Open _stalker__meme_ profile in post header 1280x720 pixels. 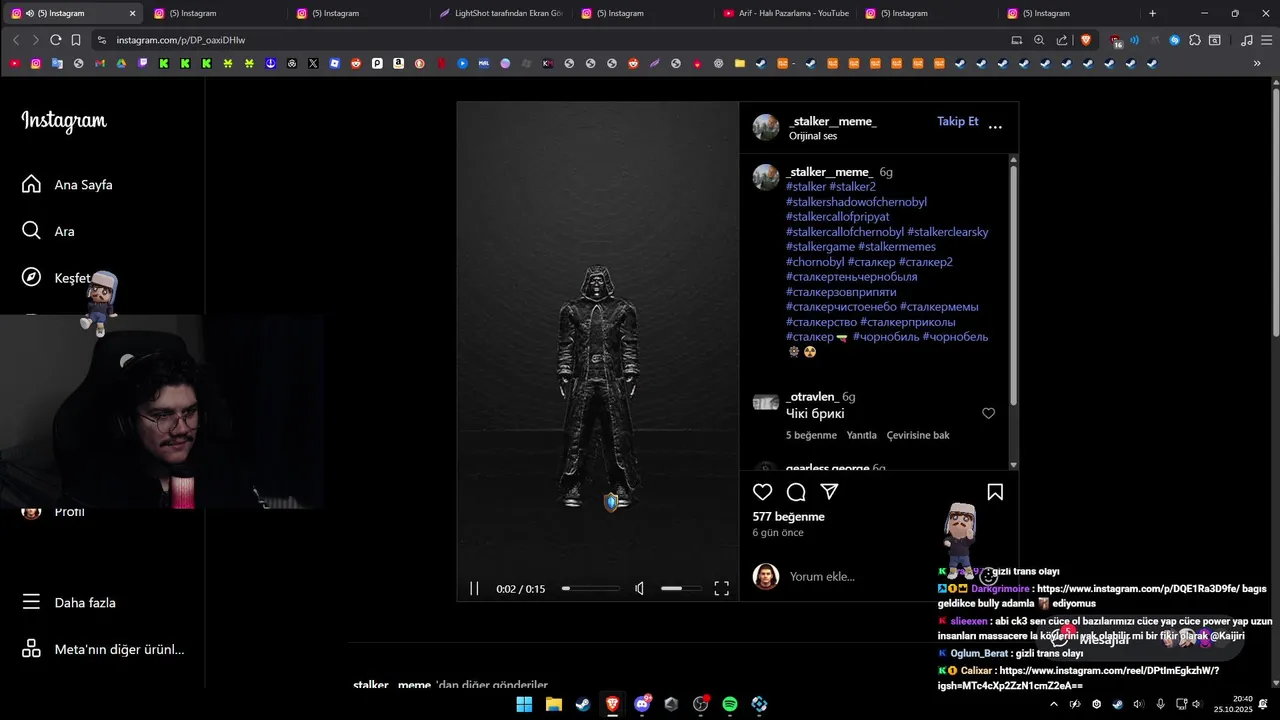[833, 121]
